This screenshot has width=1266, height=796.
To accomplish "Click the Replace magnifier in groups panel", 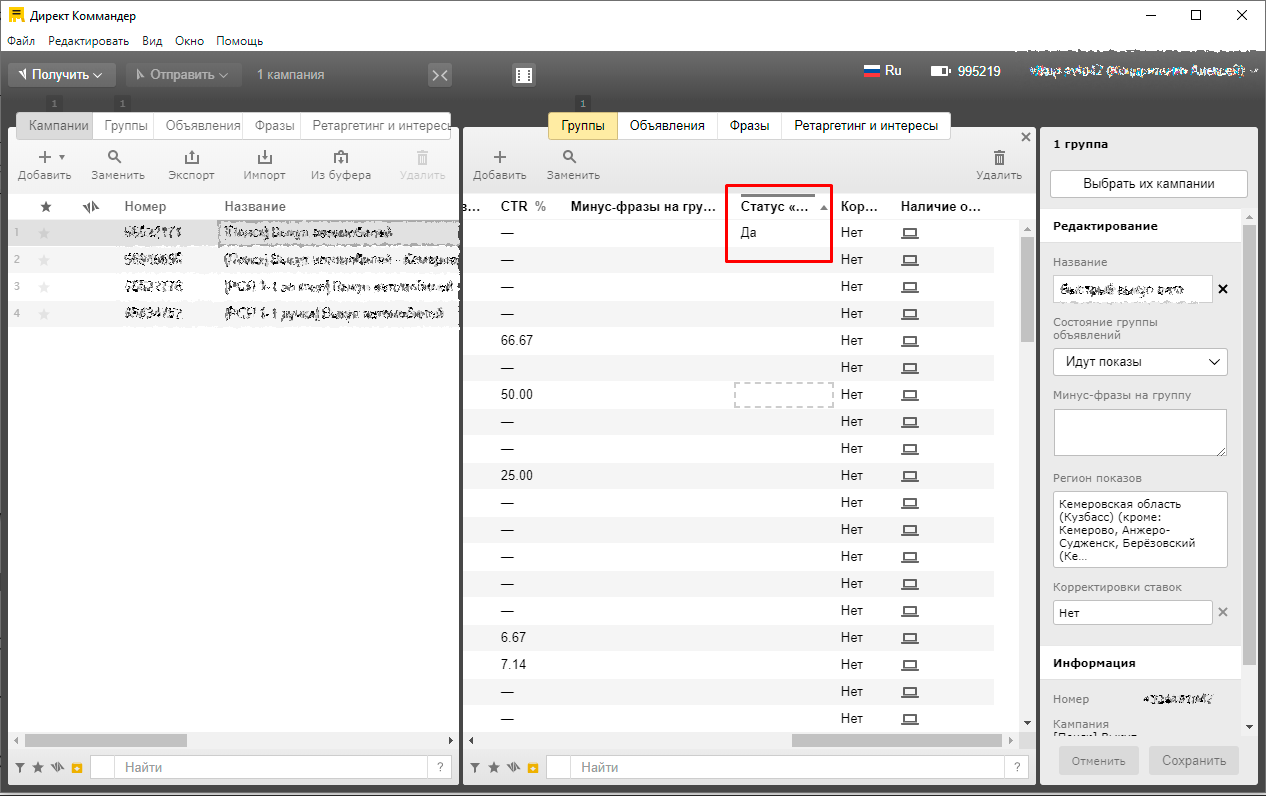I will (x=569, y=158).
